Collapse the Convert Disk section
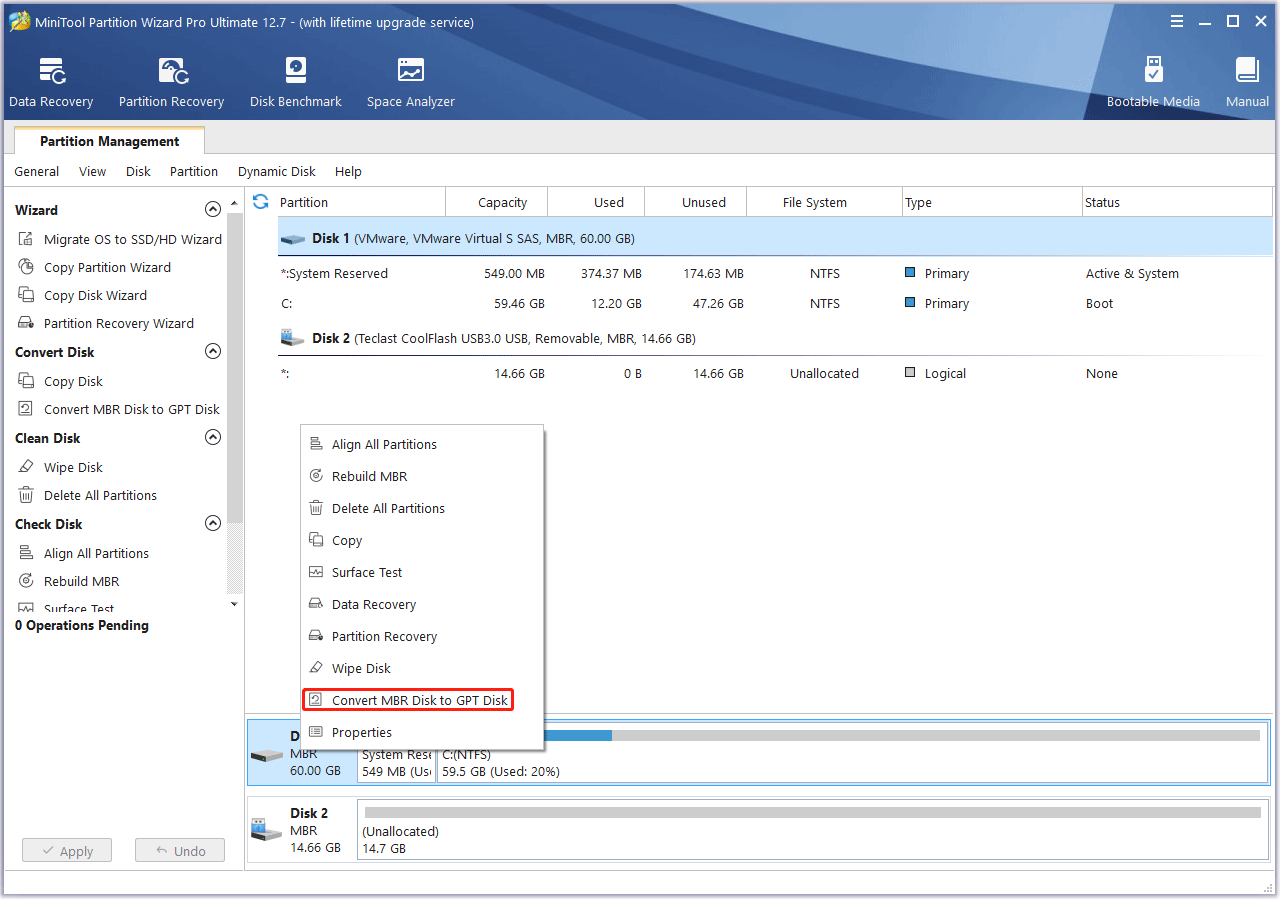The height and width of the screenshot is (900, 1281). tap(213, 351)
